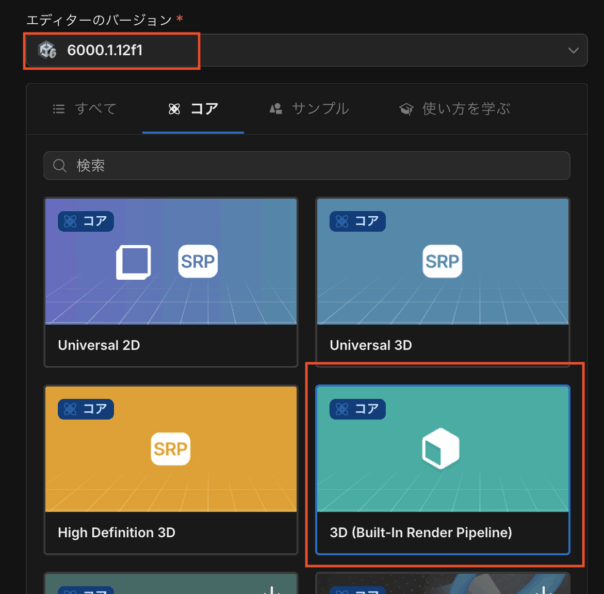Click the Universal 2D title text

pyautogui.click(x=99, y=345)
